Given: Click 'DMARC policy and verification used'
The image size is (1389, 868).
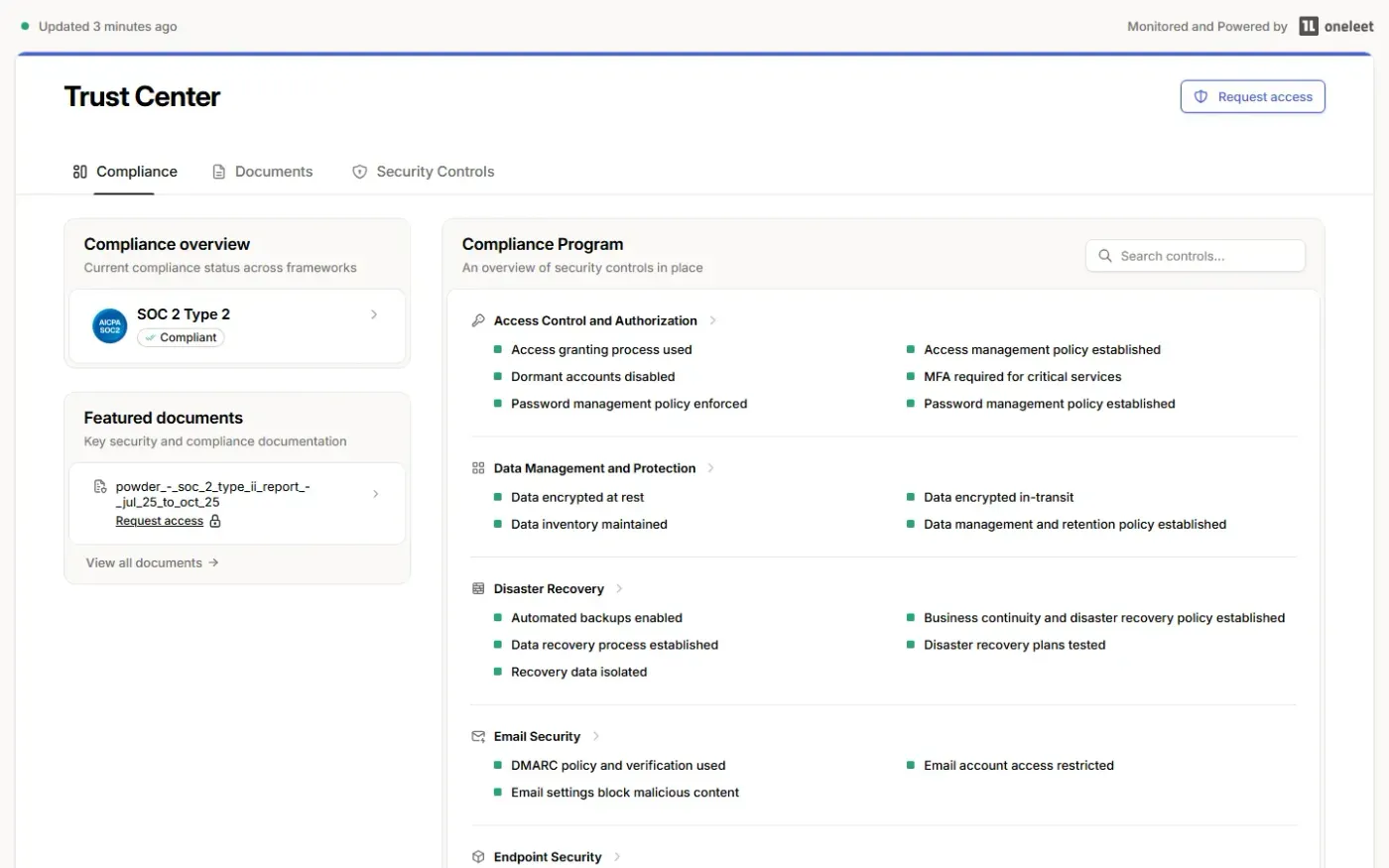Looking at the screenshot, I should coord(618,766).
